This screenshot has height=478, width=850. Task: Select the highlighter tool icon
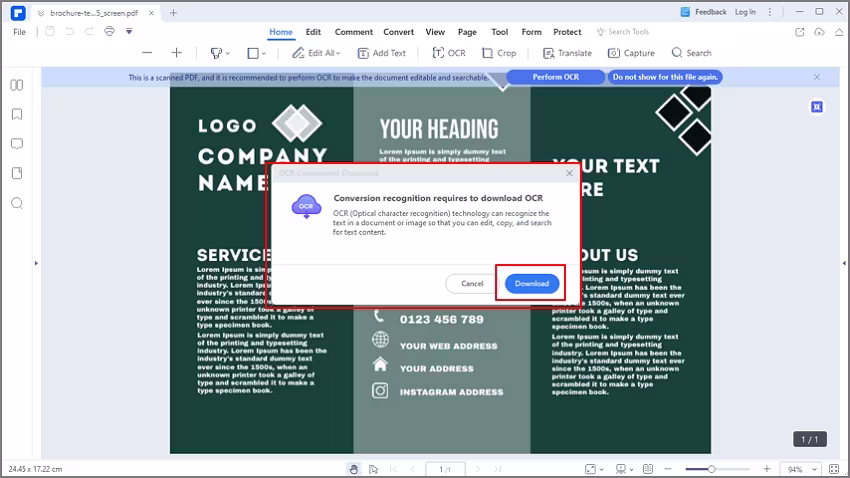click(216, 53)
